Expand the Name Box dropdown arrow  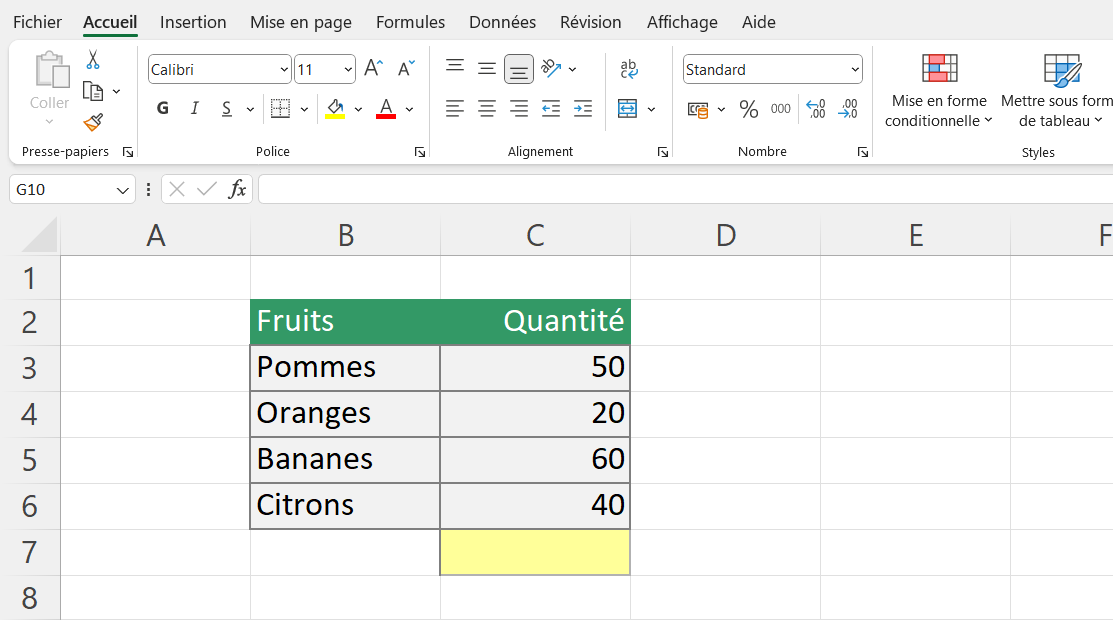[x=123, y=189]
